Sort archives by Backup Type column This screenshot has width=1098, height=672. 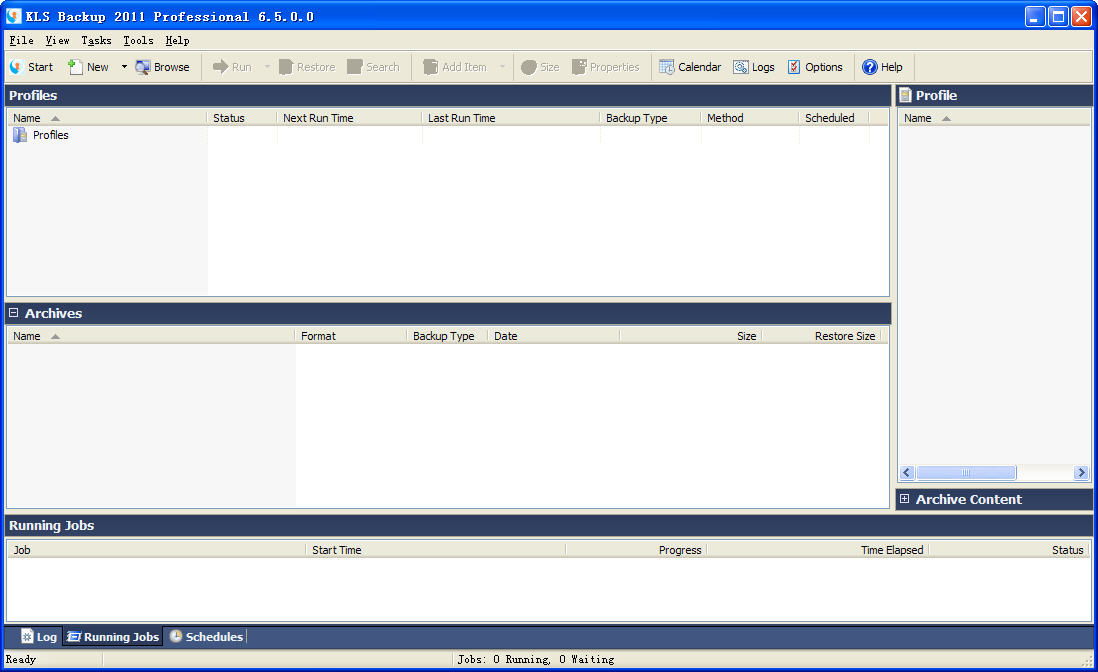coord(447,337)
